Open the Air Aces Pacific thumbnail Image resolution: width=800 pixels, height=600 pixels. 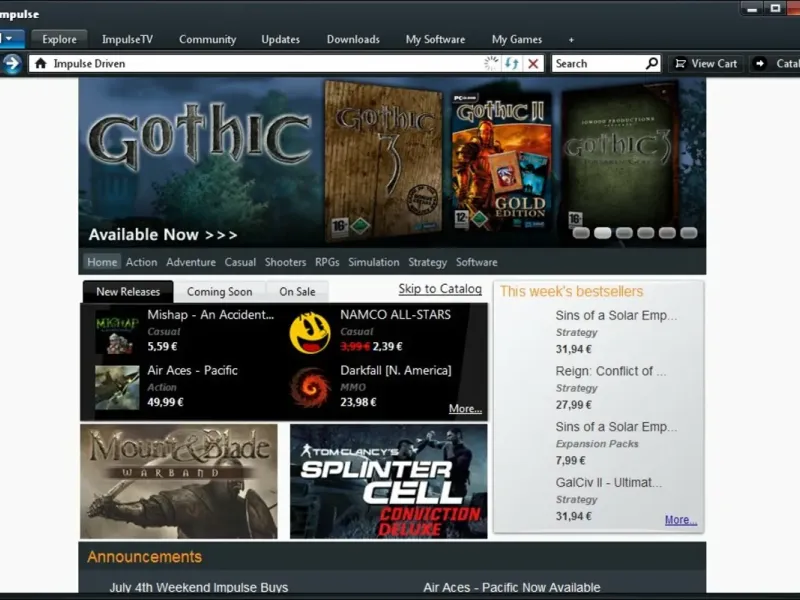[117, 388]
